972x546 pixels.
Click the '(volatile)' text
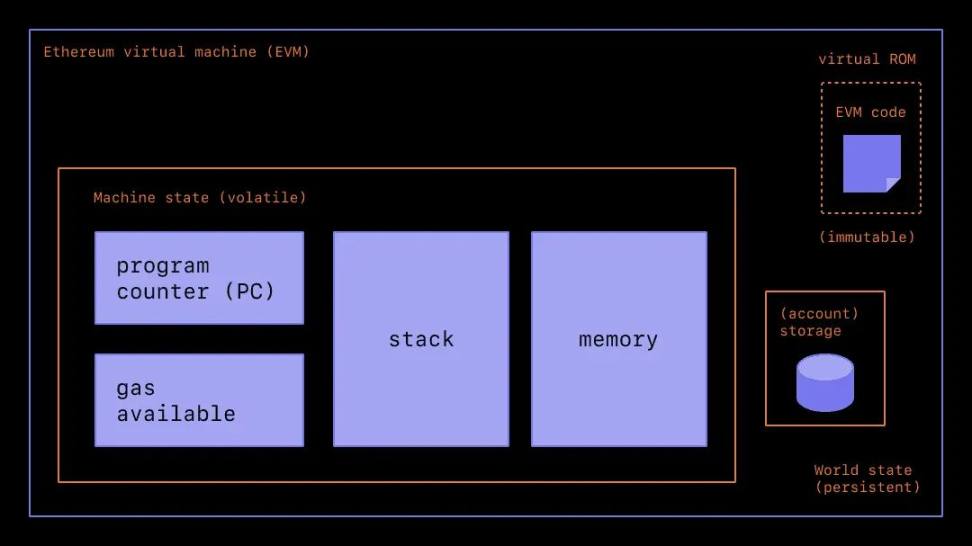click(x=264, y=198)
